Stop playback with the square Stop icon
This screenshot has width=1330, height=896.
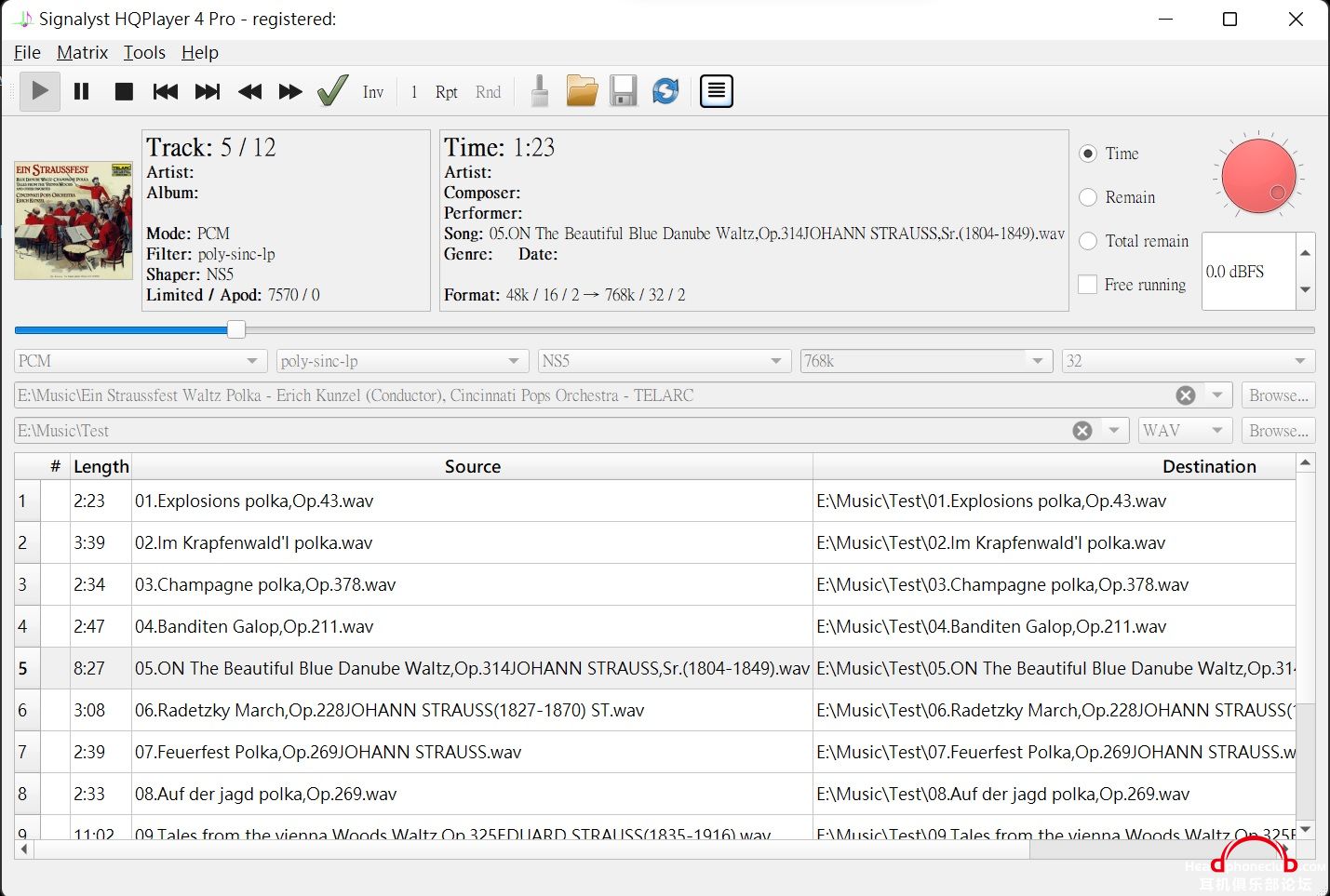[x=124, y=91]
